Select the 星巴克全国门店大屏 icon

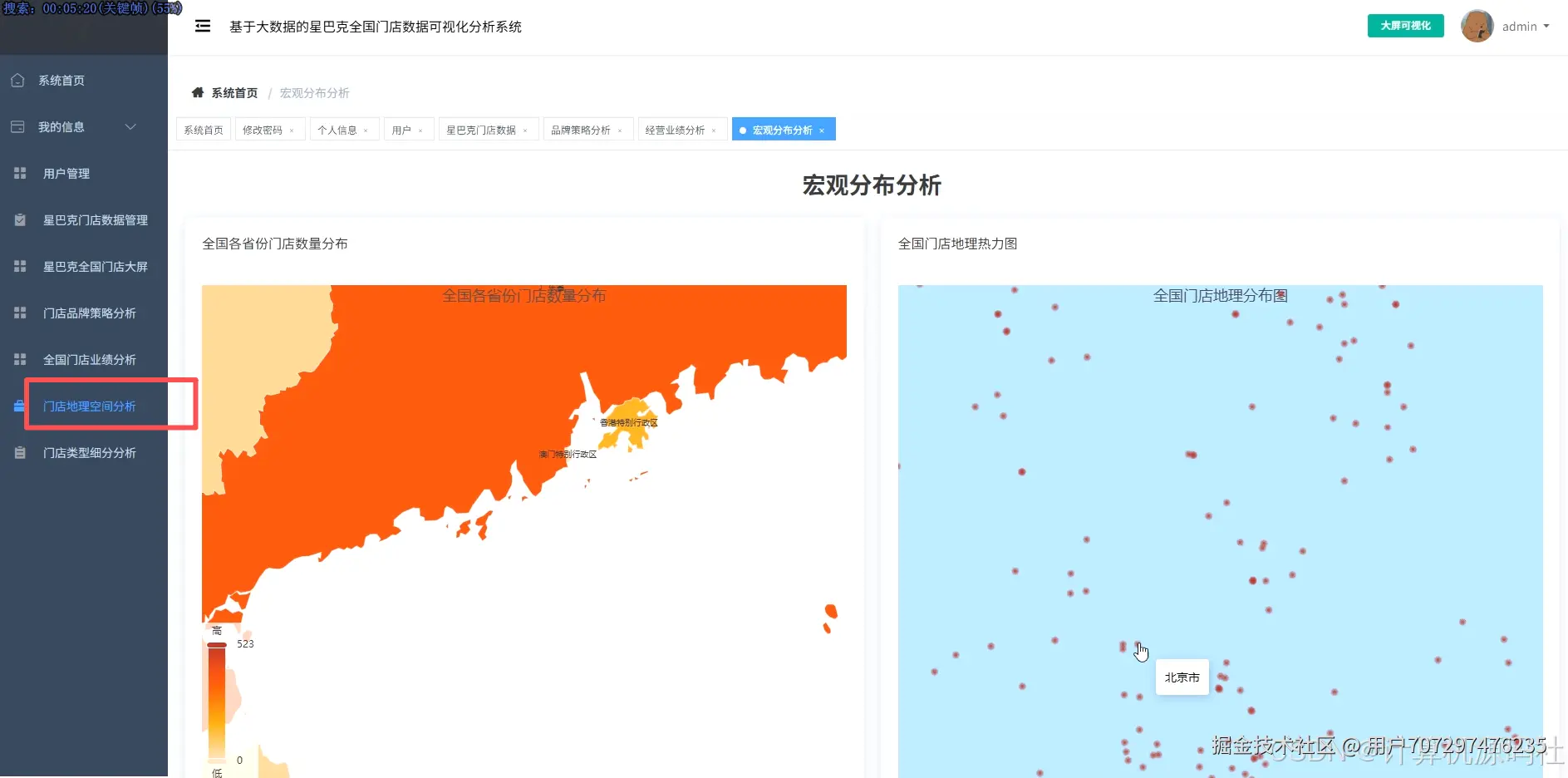pyautogui.click(x=18, y=266)
